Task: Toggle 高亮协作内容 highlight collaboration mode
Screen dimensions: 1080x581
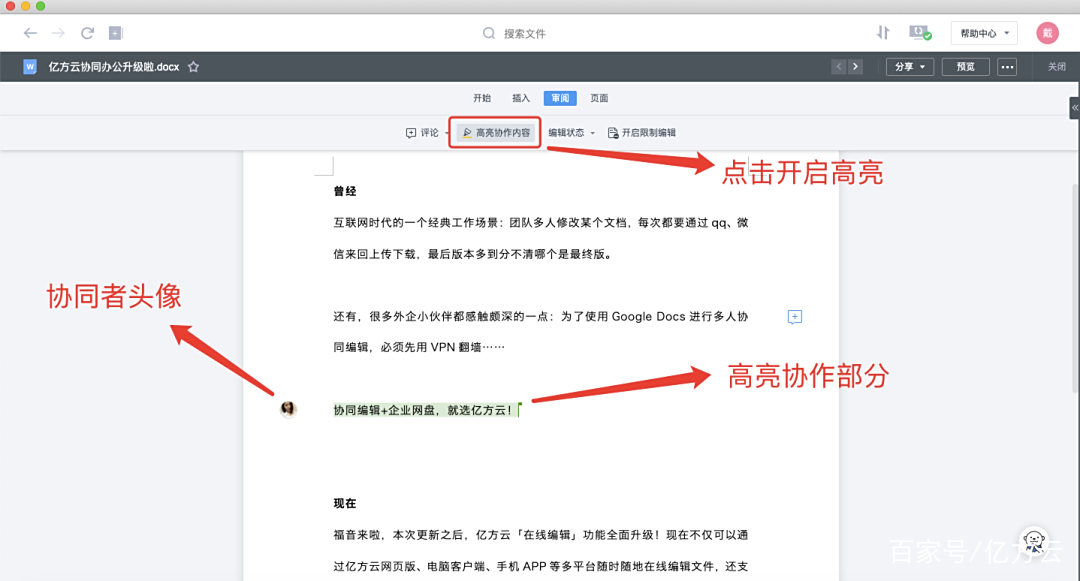Action: (x=495, y=131)
